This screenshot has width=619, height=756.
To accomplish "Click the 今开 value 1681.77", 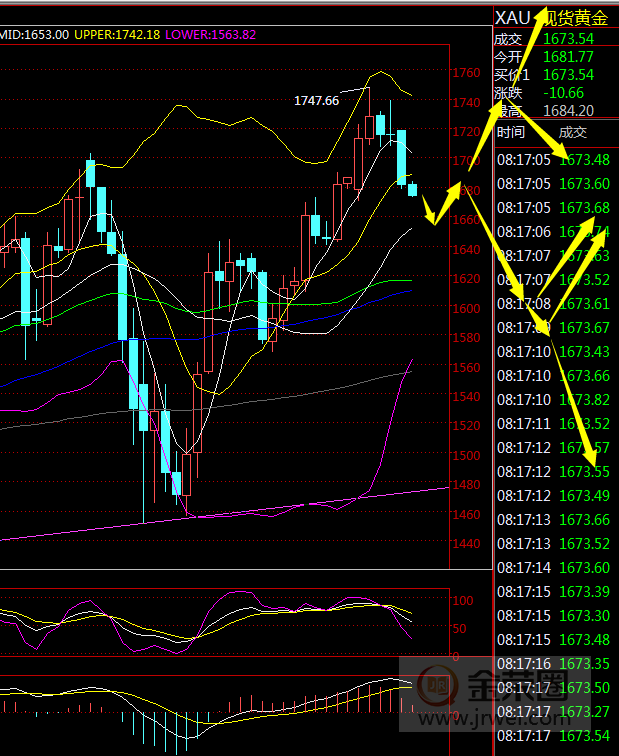I will [567, 57].
